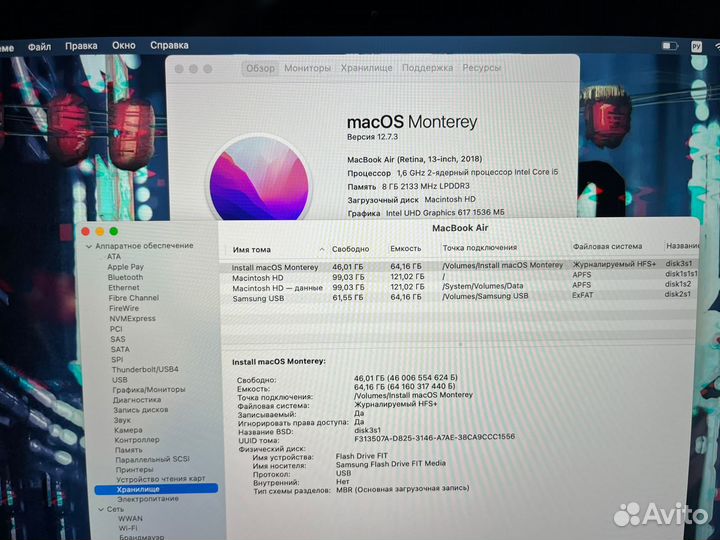Select the Macintosh HD volume row
Image resolution: width=720 pixels, height=540 pixels.
point(459,276)
